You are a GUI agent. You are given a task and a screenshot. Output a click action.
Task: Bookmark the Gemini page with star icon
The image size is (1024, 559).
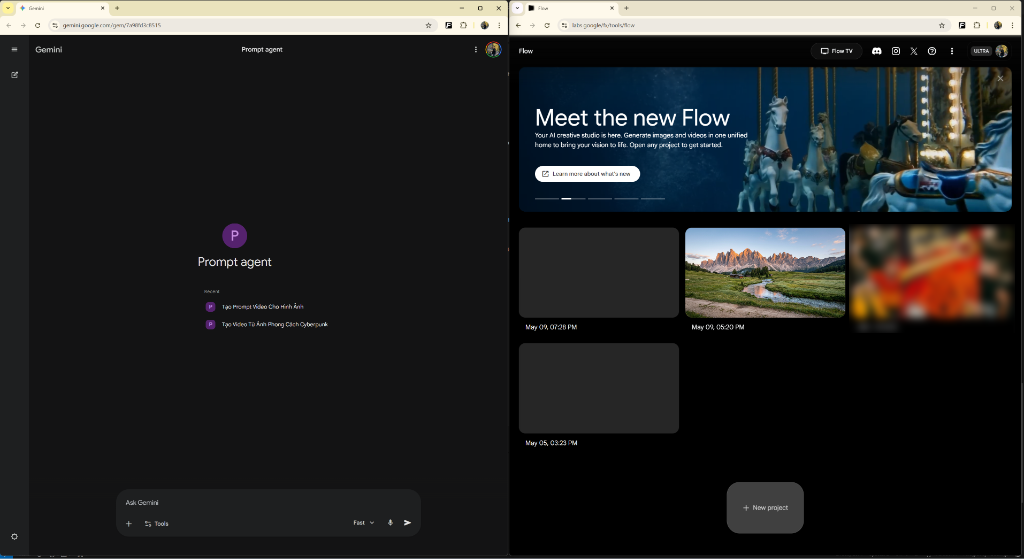(x=428, y=25)
